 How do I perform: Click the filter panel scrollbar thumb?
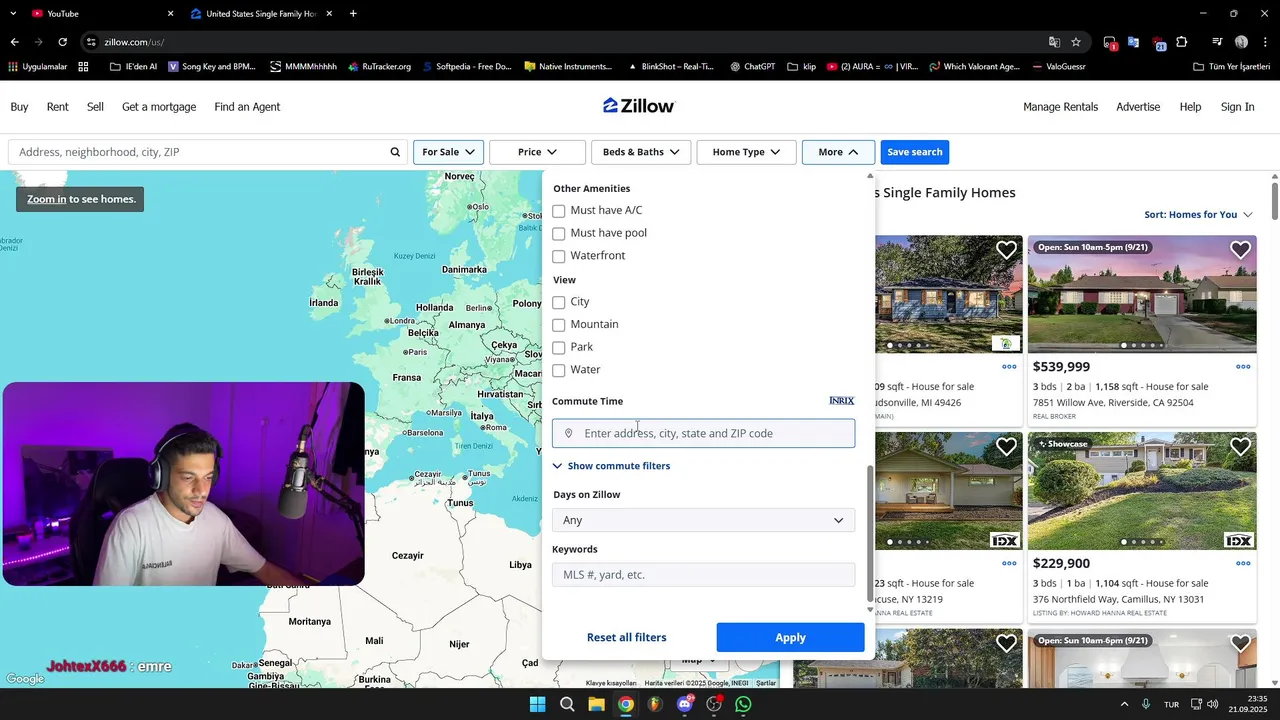point(869,532)
